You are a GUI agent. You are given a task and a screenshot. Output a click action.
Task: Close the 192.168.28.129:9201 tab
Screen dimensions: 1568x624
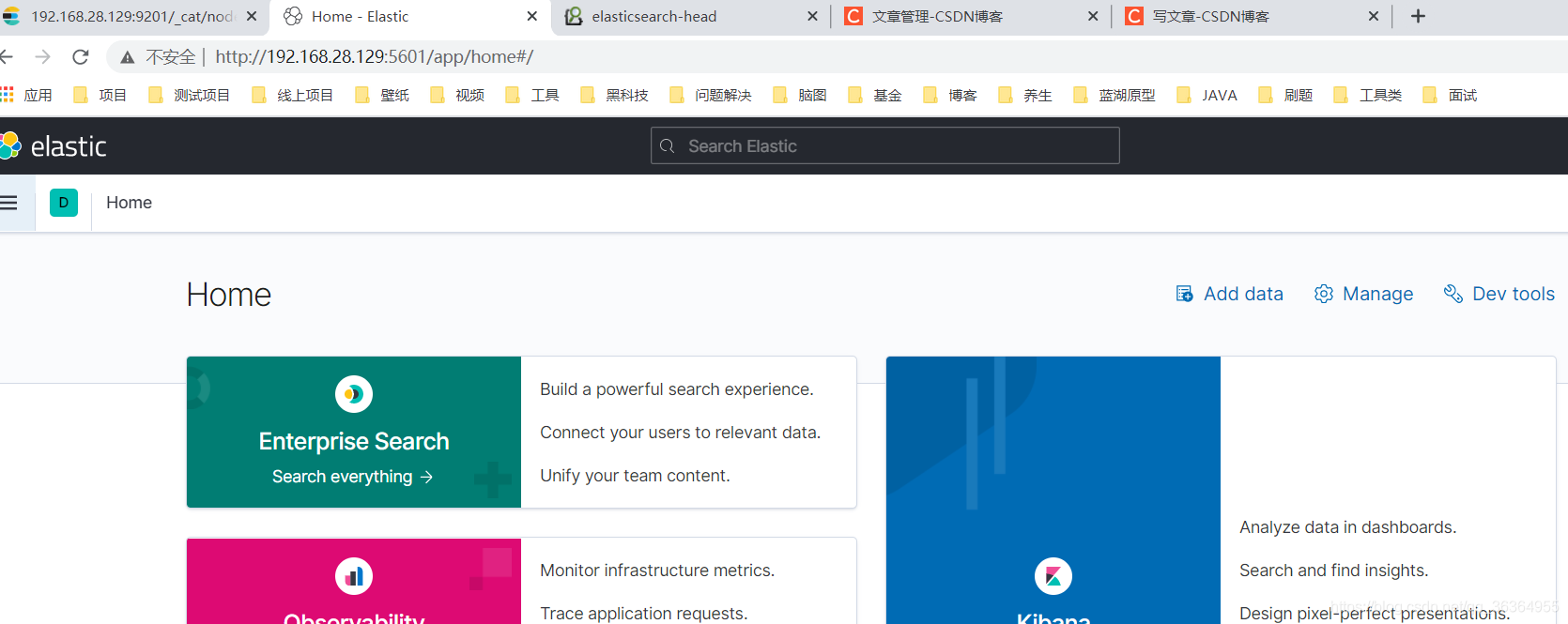point(252,16)
